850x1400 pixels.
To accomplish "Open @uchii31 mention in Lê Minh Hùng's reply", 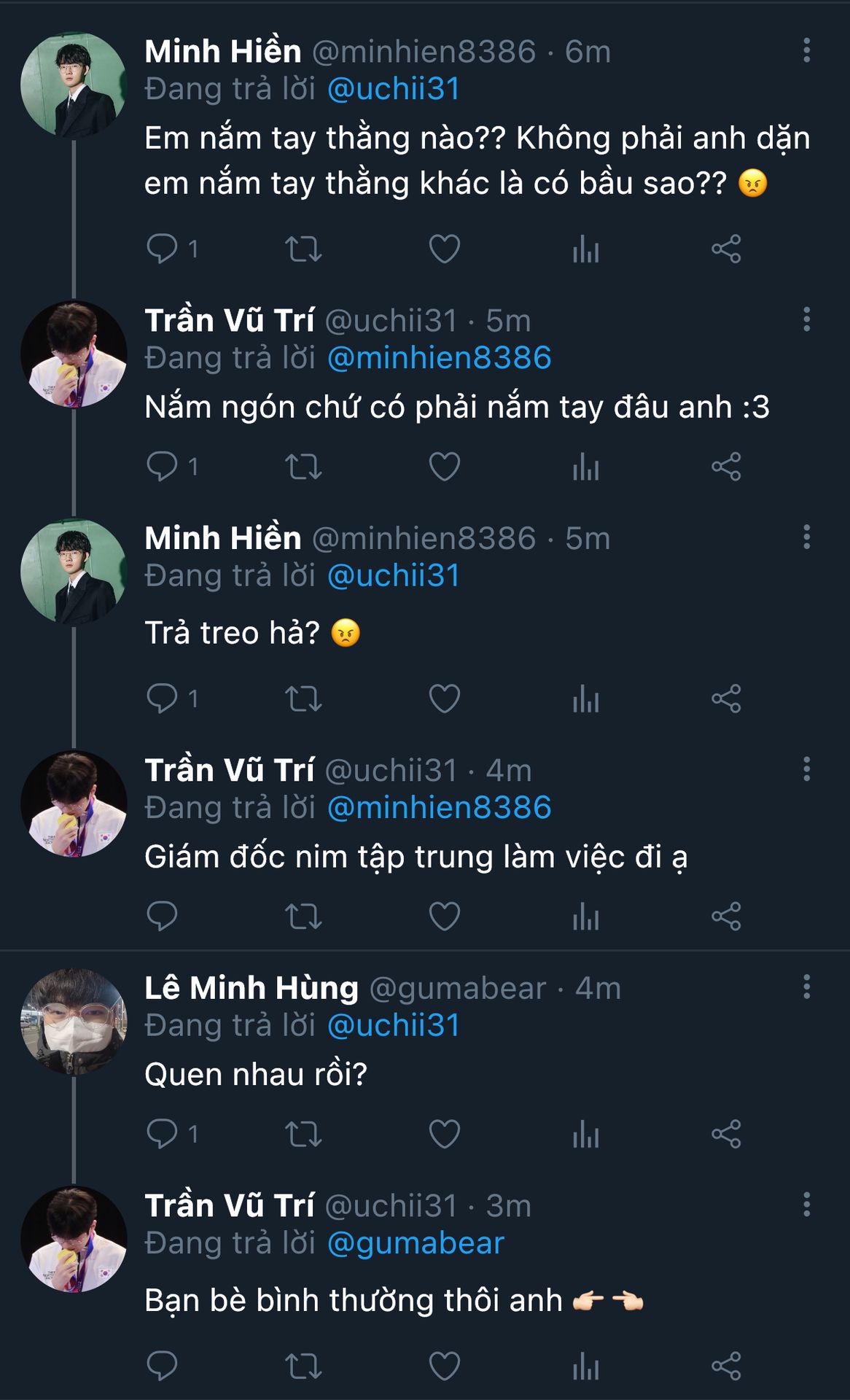I will [x=394, y=1025].
